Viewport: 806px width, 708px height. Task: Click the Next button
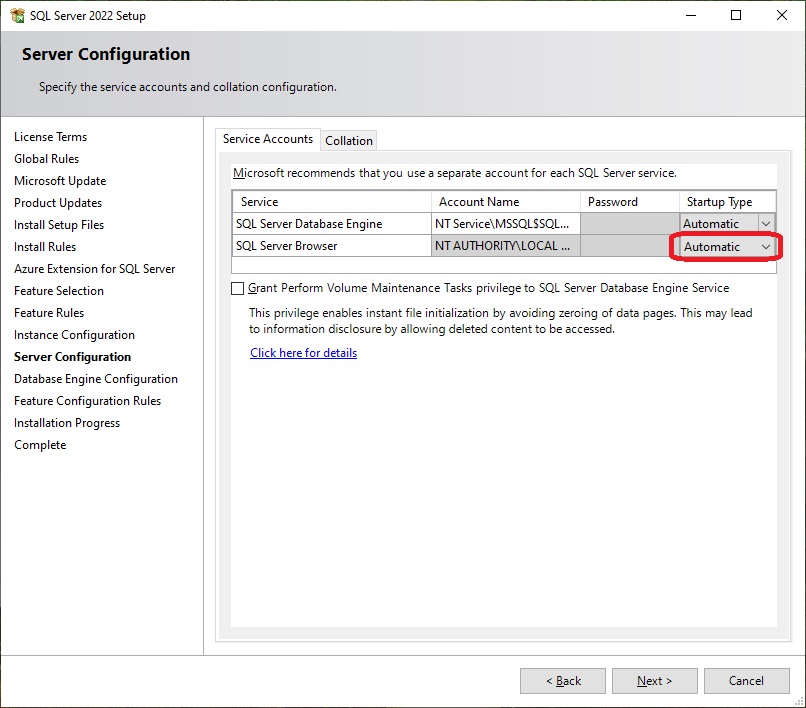click(x=654, y=681)
